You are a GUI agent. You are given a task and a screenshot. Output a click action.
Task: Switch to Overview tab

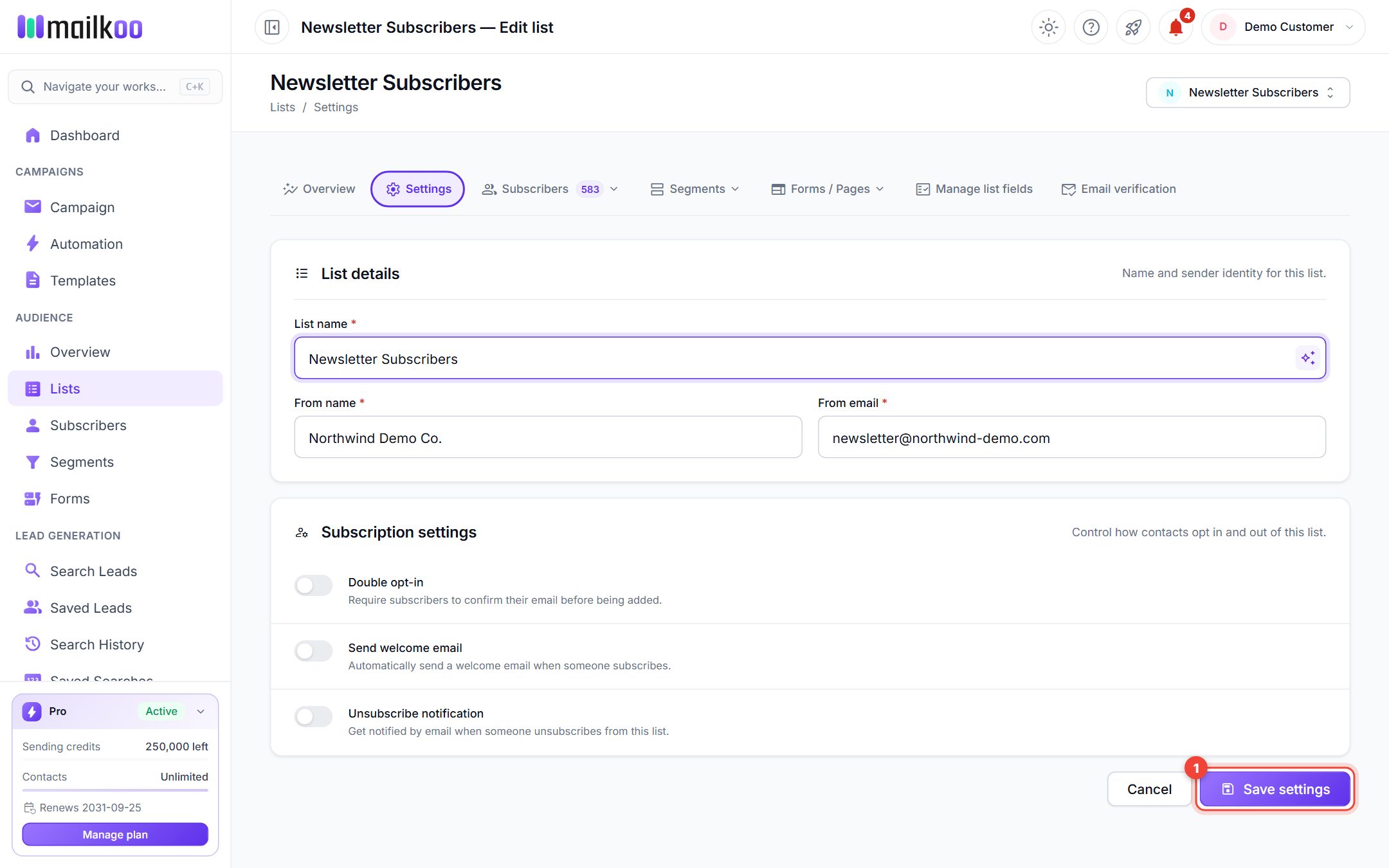coord(319,189)
